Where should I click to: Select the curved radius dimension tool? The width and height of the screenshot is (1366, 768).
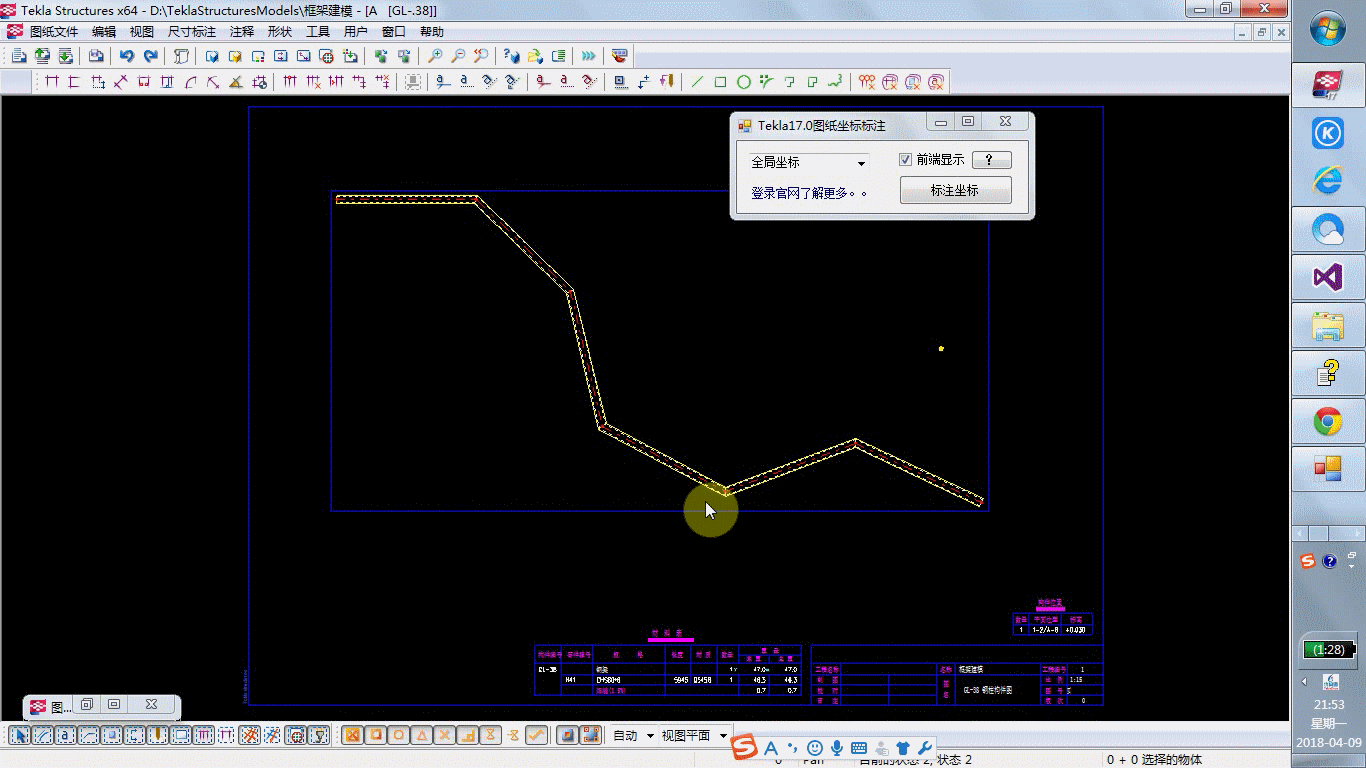pos(190,82)
